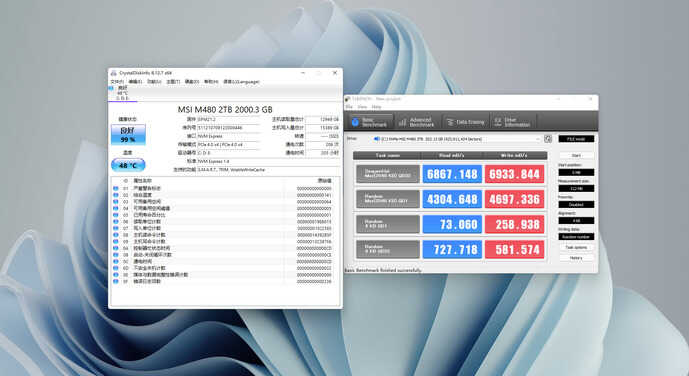The width and height of the screenshot is (689, 376).
Task: Select the disk status icon for drive C: D: E:
Action: click(x=111, y=88)
